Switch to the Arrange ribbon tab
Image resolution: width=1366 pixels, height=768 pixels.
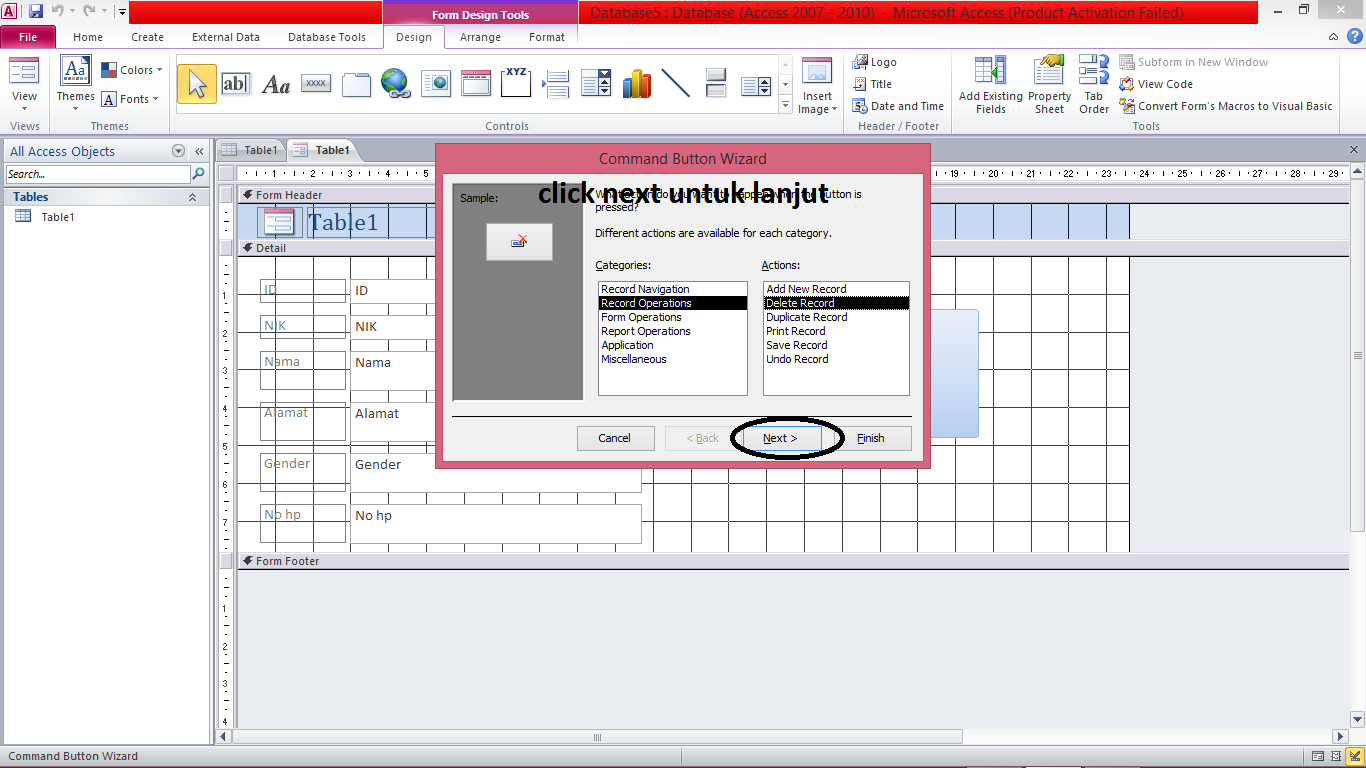tap(480, 37)
